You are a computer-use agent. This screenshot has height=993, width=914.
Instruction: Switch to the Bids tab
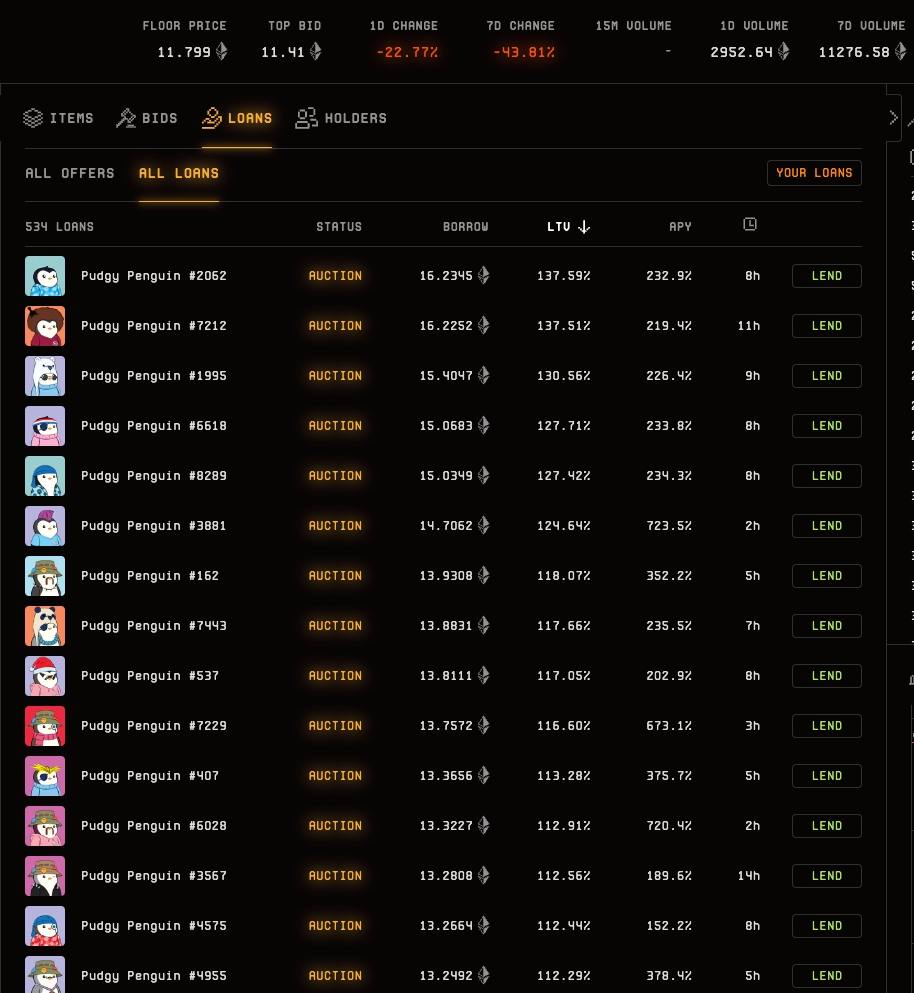point(147,118)
